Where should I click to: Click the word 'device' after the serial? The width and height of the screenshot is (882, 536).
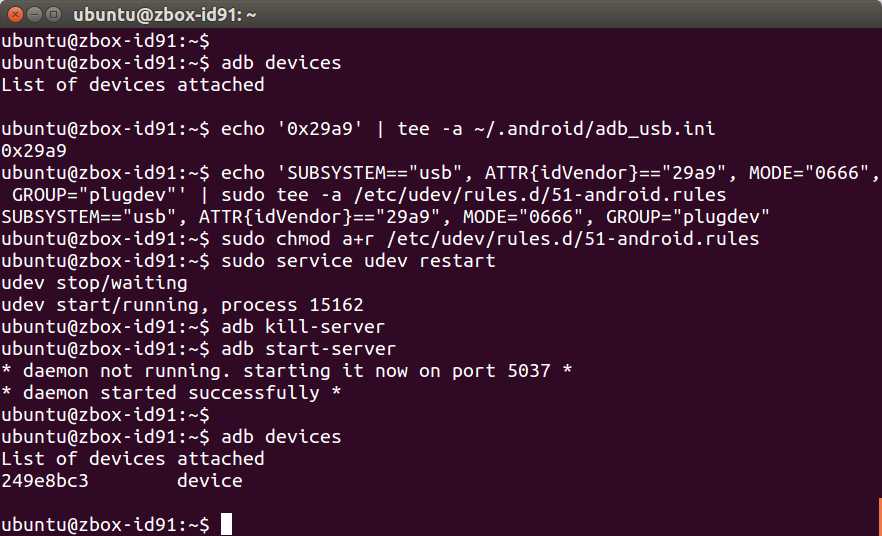click(210, 481)
